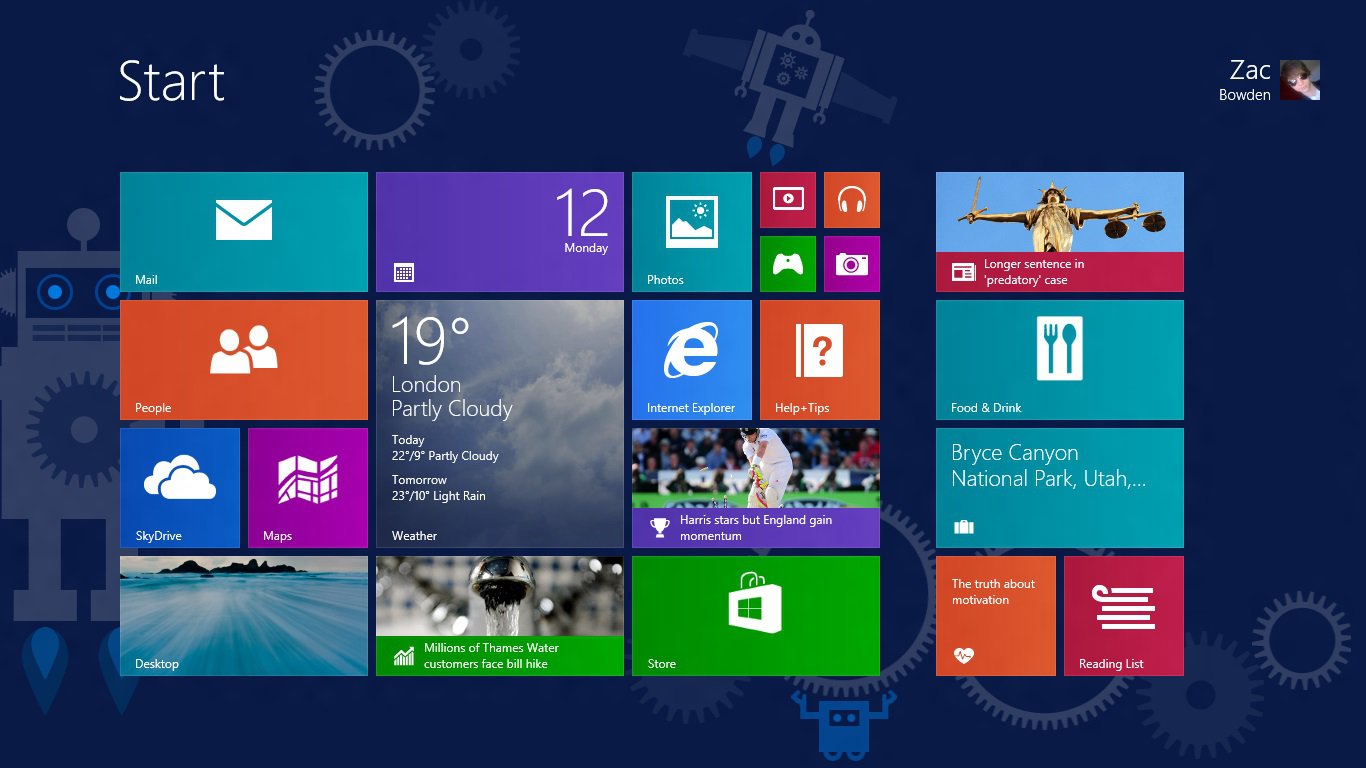Open the Food & Drink tile
Image resolution: width=1366 pixels, height=768 pixels.
pos(1060,360)
